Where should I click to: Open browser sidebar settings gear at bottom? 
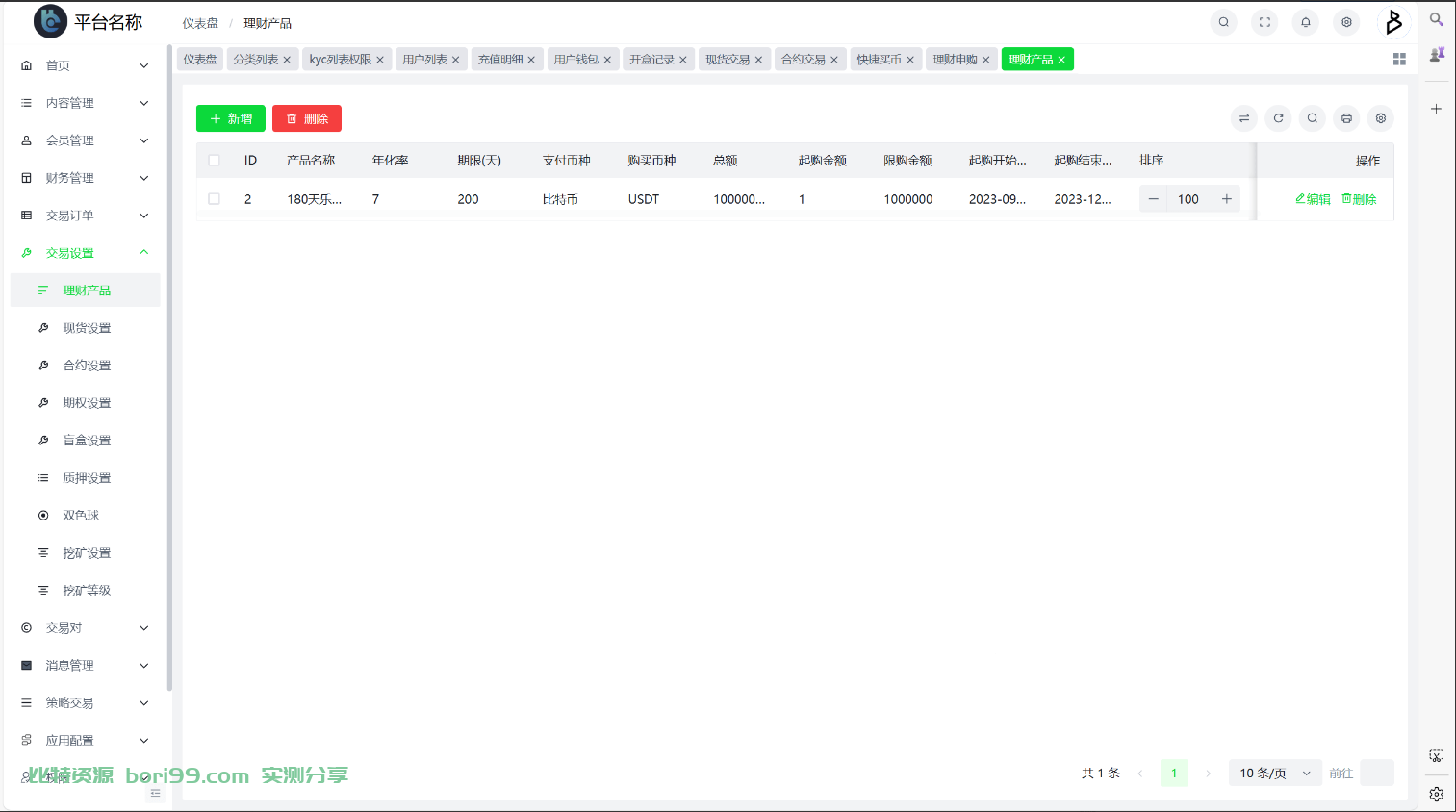tap(1436, 794)
